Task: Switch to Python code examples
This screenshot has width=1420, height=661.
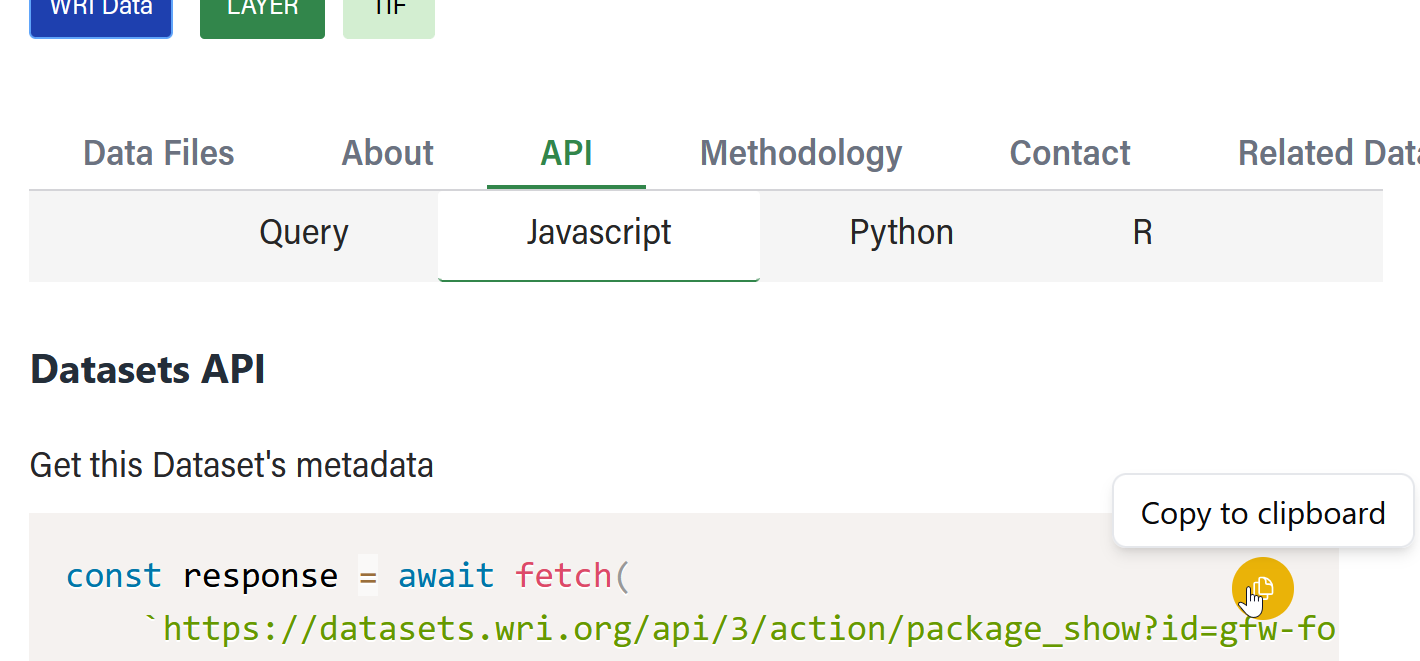Action: 901,233
